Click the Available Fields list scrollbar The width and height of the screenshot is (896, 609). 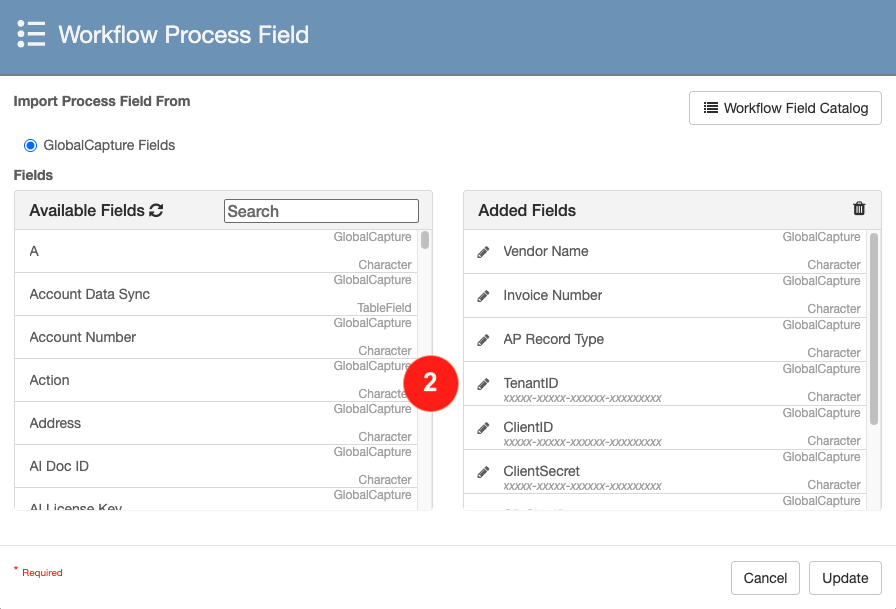coord(425,240)
